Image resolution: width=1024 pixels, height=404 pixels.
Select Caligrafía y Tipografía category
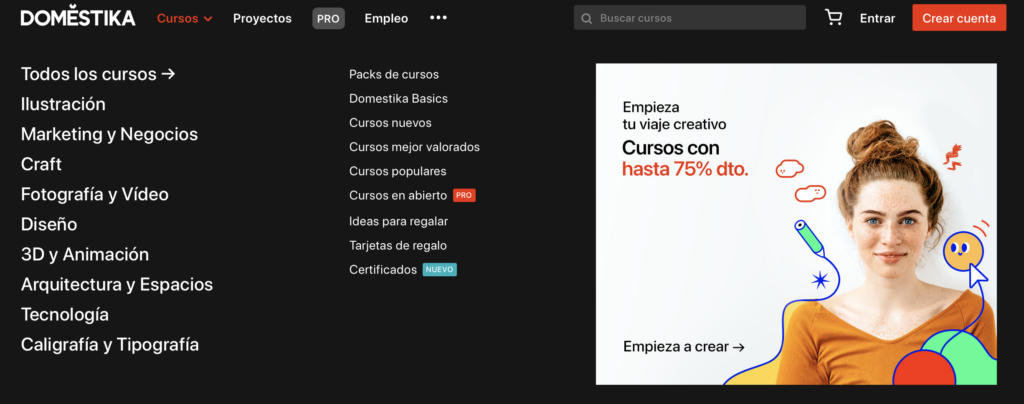[x=110, y=344]
